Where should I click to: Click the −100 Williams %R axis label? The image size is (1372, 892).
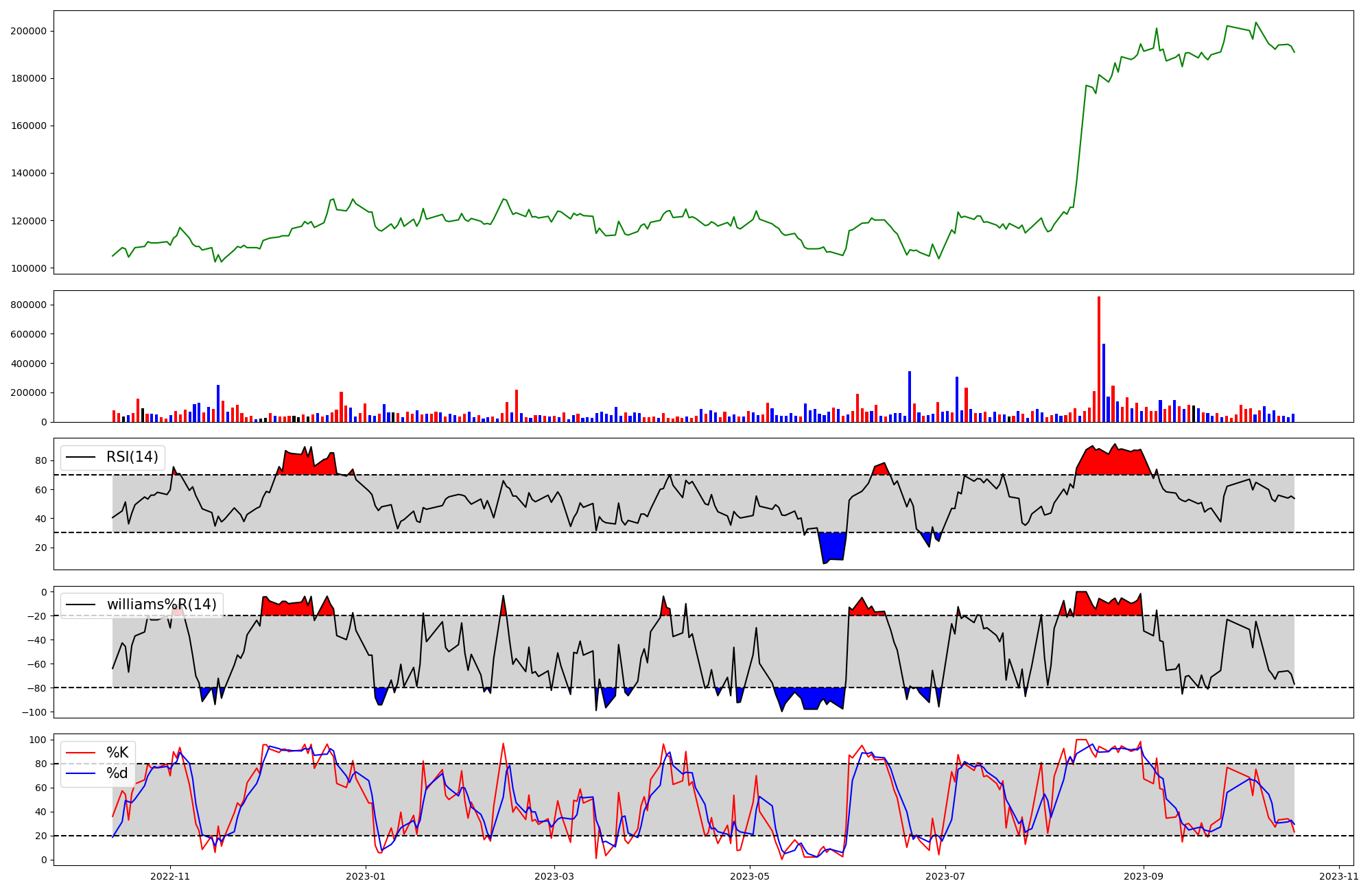point(33,712)
